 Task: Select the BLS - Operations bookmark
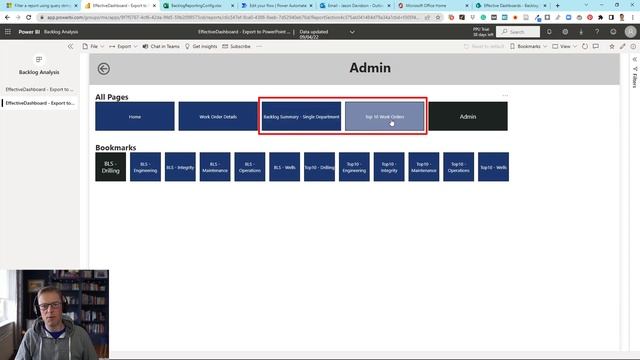[x=250, y=167]
